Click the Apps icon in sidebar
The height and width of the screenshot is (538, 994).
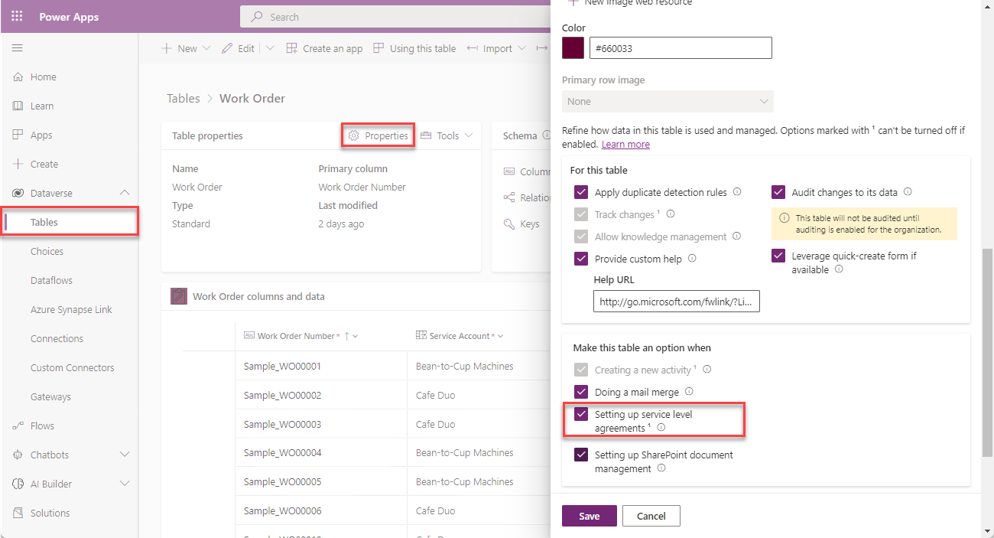pyautogui.click(x=18, y=134)
